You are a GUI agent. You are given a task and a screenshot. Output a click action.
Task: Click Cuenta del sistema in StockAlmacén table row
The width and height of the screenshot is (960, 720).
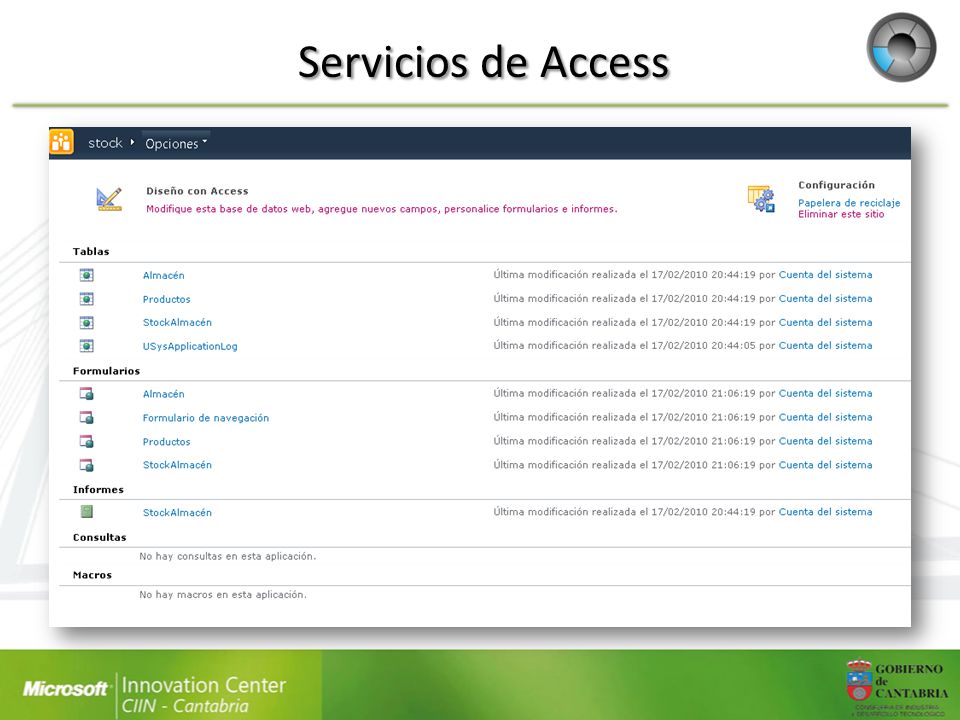825,322
